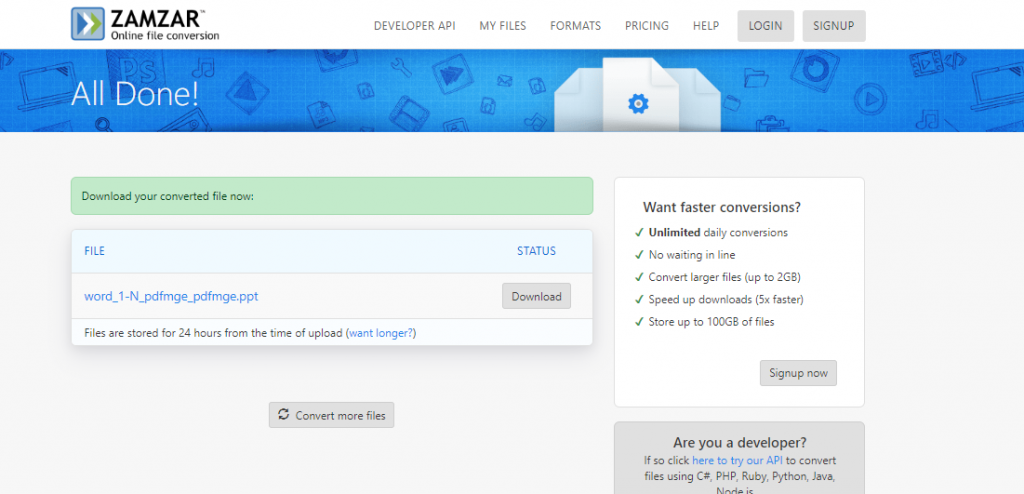
Task: Click the STATUS column header
Action: point(536,251)
